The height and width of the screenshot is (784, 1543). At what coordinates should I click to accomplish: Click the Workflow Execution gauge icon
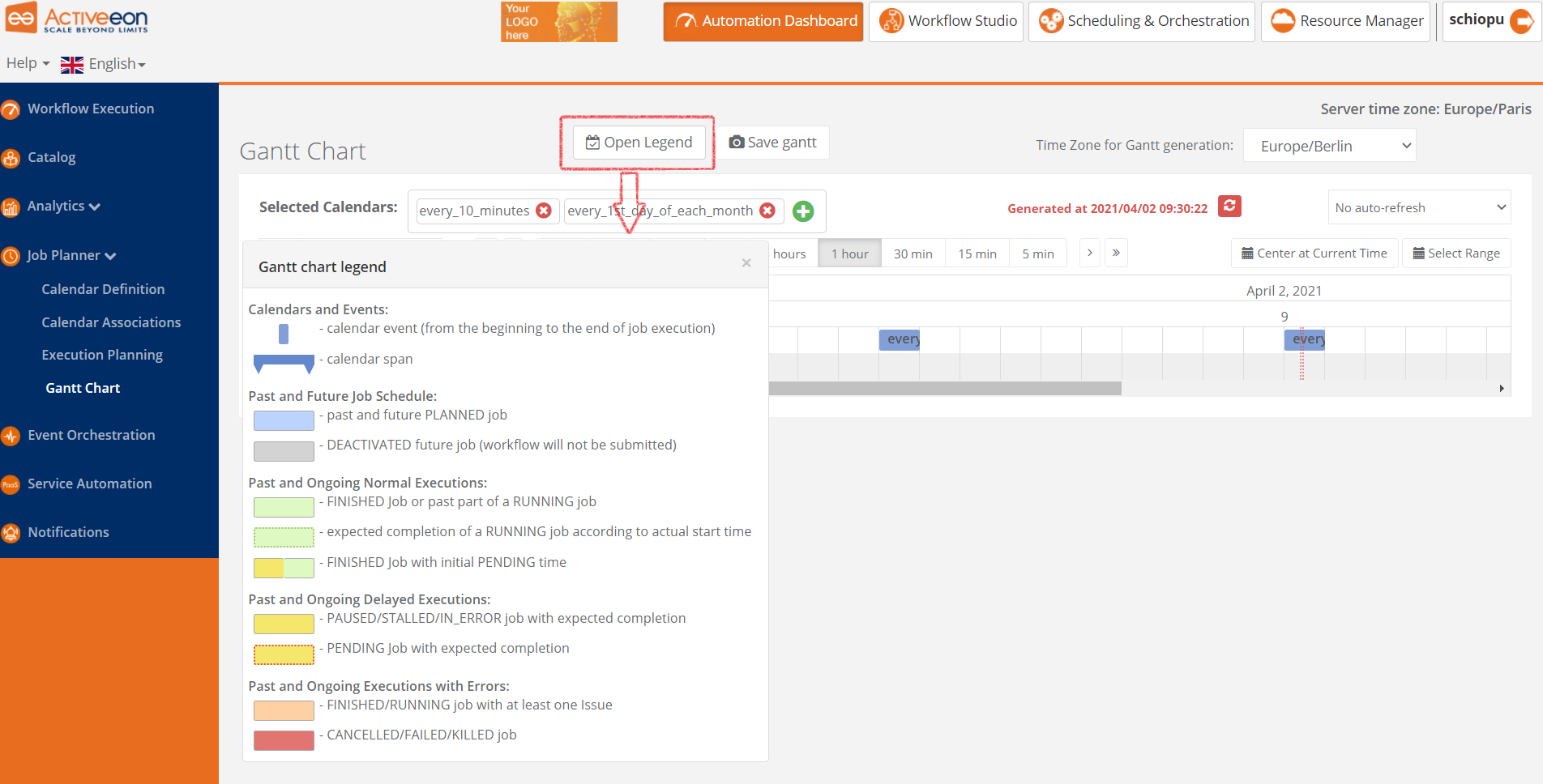tap(11, 109)
